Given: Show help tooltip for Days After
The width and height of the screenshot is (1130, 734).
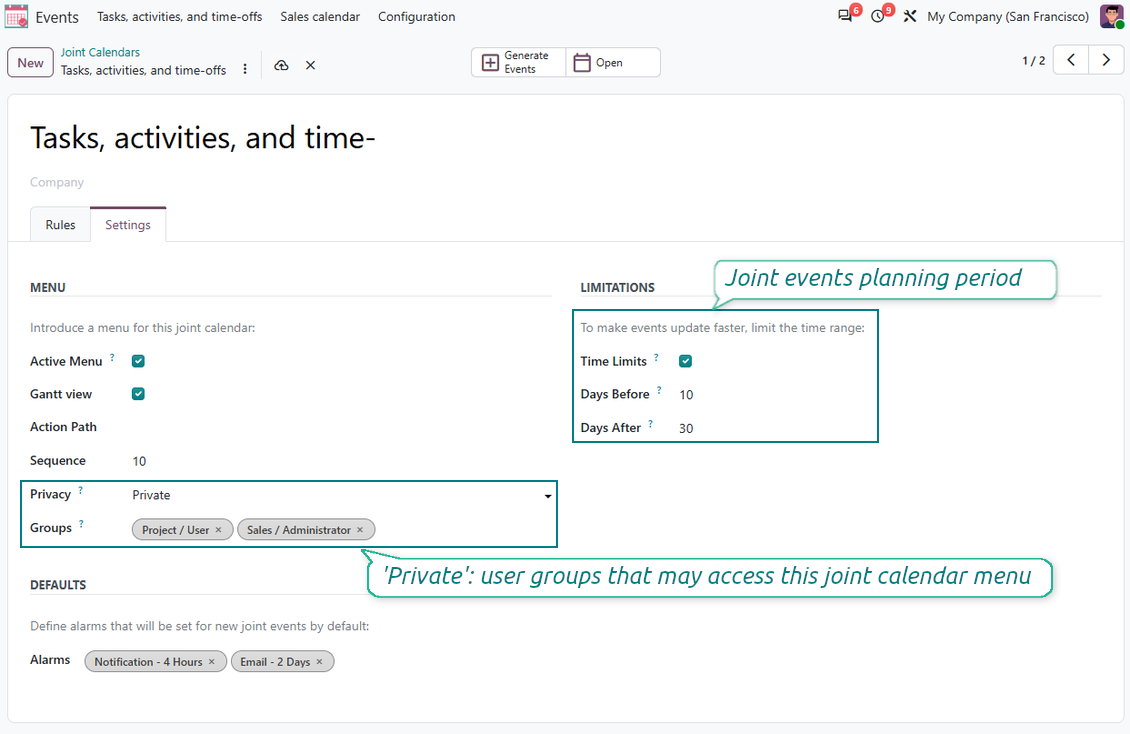Looking at the screenshot, I should [651, 424].
